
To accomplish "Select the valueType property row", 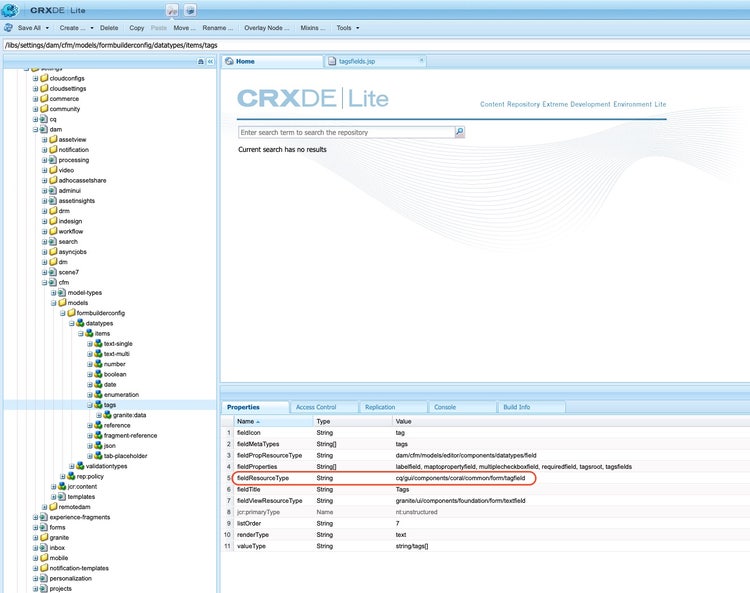I will [485, 546].
